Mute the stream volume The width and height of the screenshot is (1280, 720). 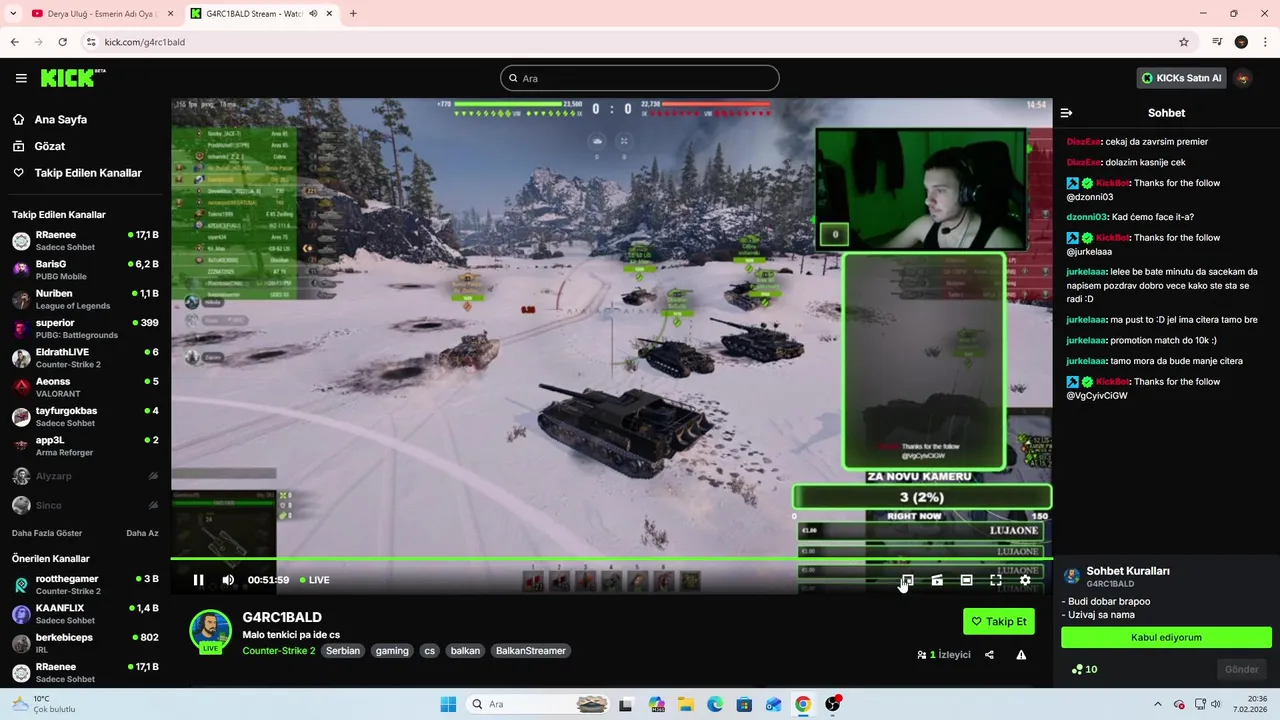pyautogui.click(x=228, y=580)
